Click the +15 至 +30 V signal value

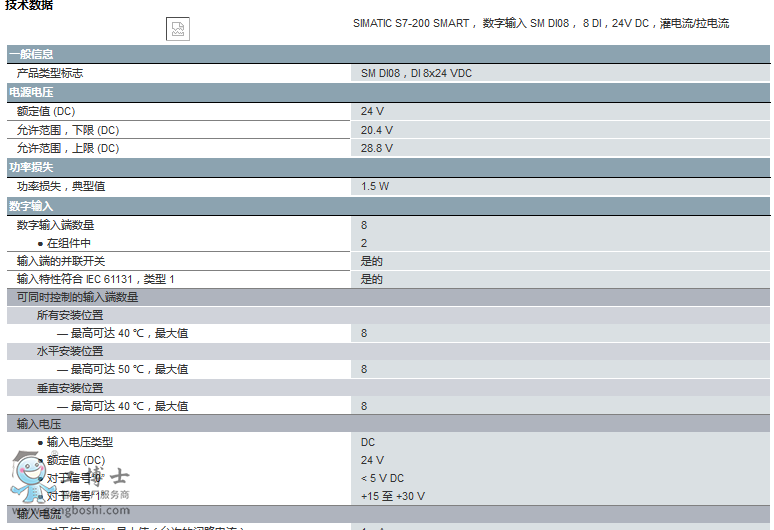click(393, 496)
